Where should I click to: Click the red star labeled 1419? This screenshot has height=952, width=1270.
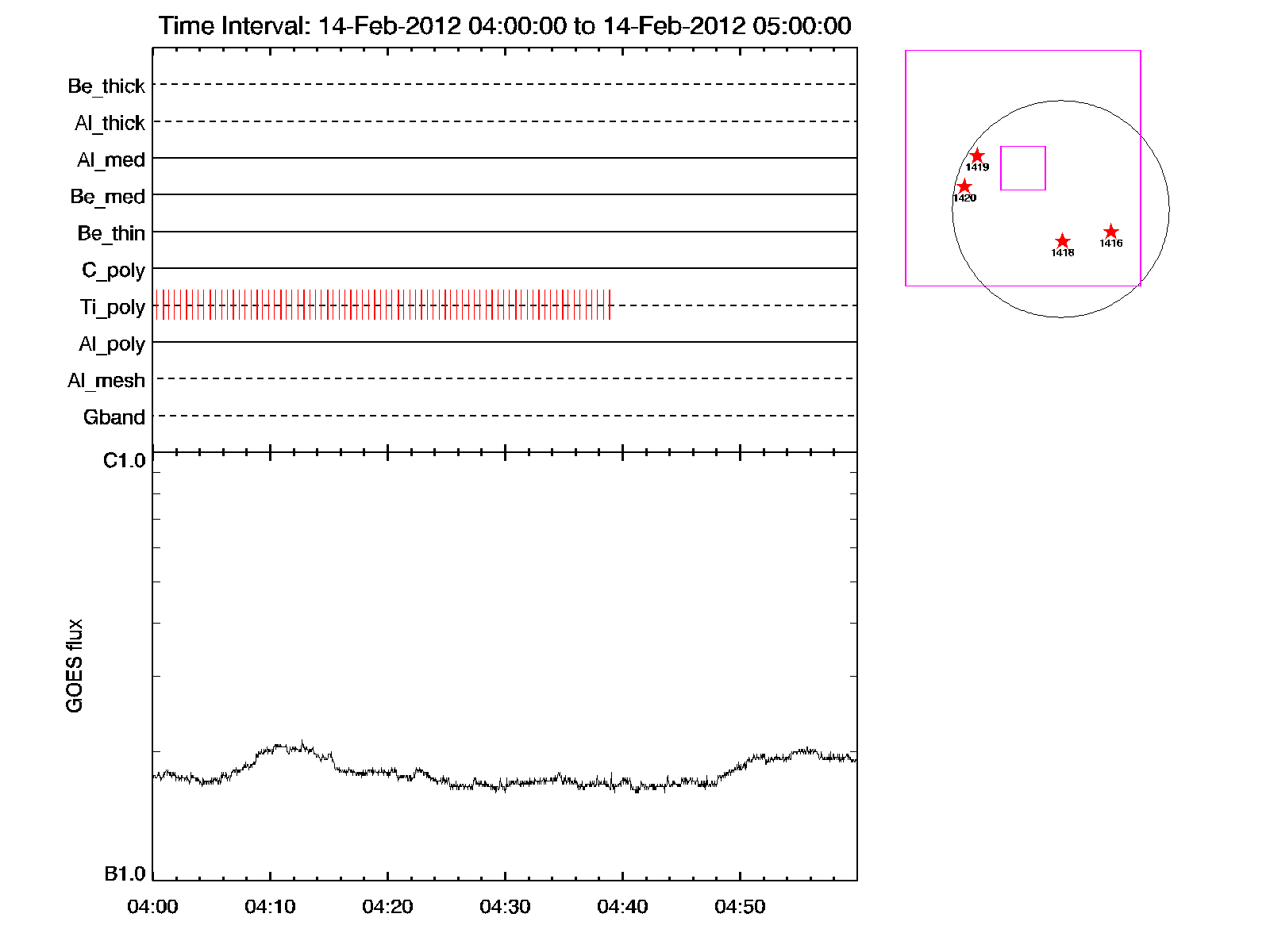pos(977,156)
